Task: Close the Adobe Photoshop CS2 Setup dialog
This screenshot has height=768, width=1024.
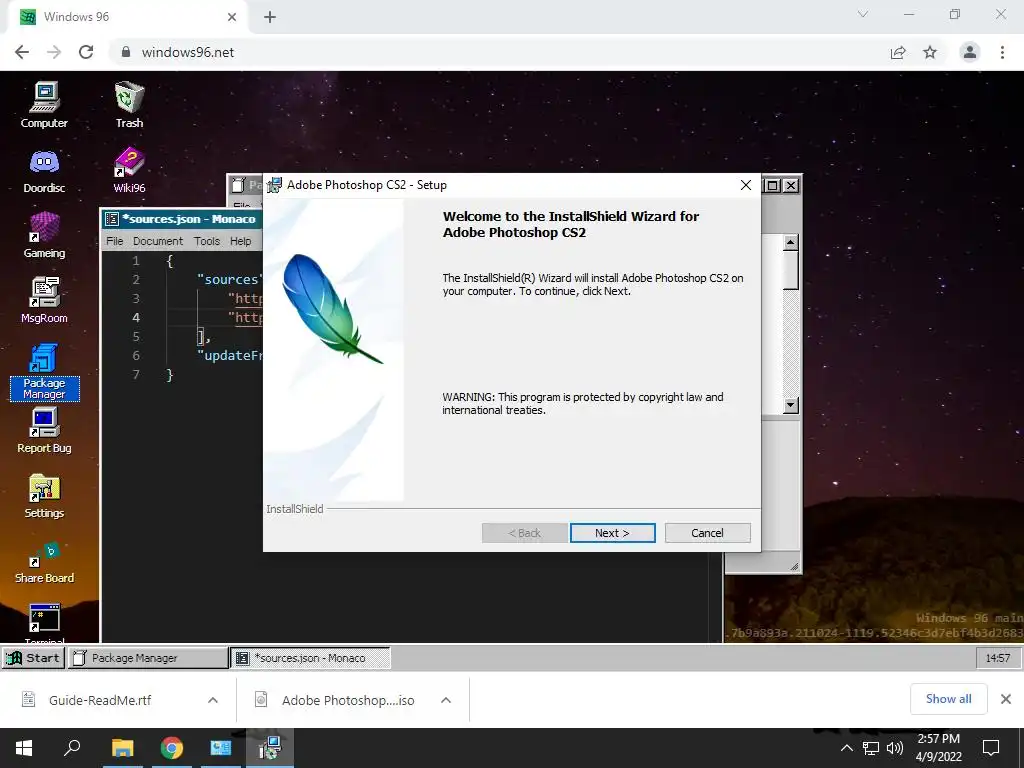Action: [x=746, y=185]
